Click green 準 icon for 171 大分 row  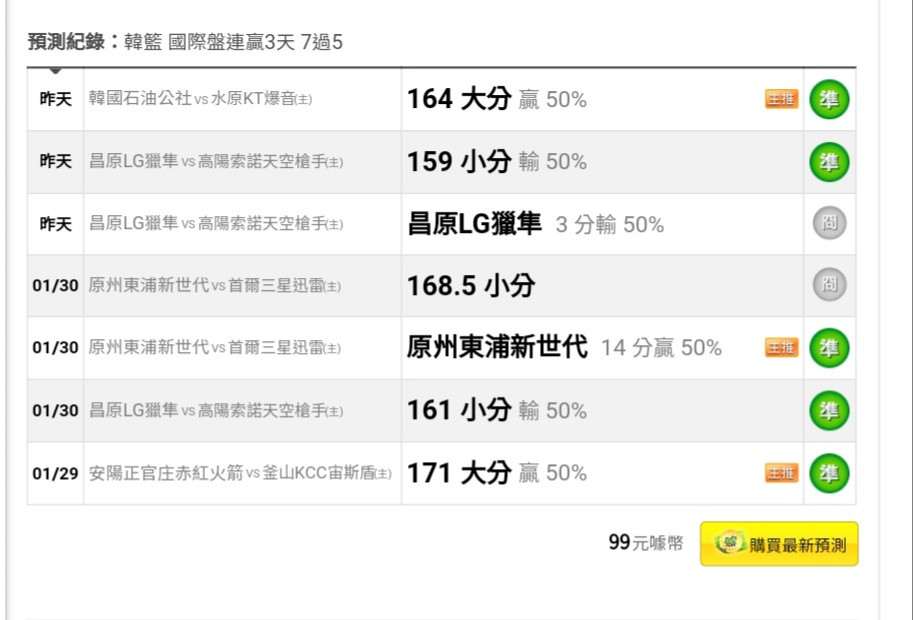point(829,473)
